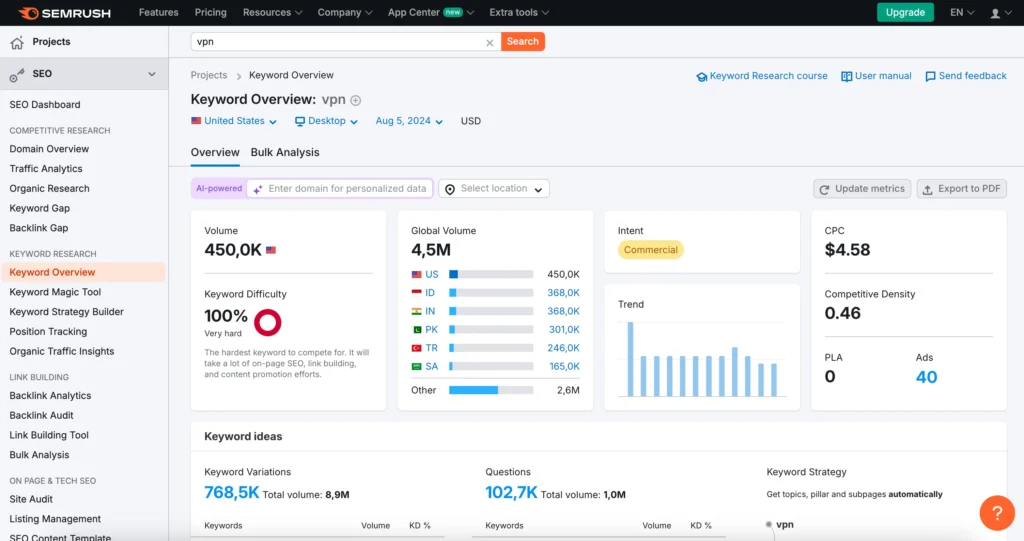
Task: Click the Semrush logo in header
Action: (x=64, y=13)
